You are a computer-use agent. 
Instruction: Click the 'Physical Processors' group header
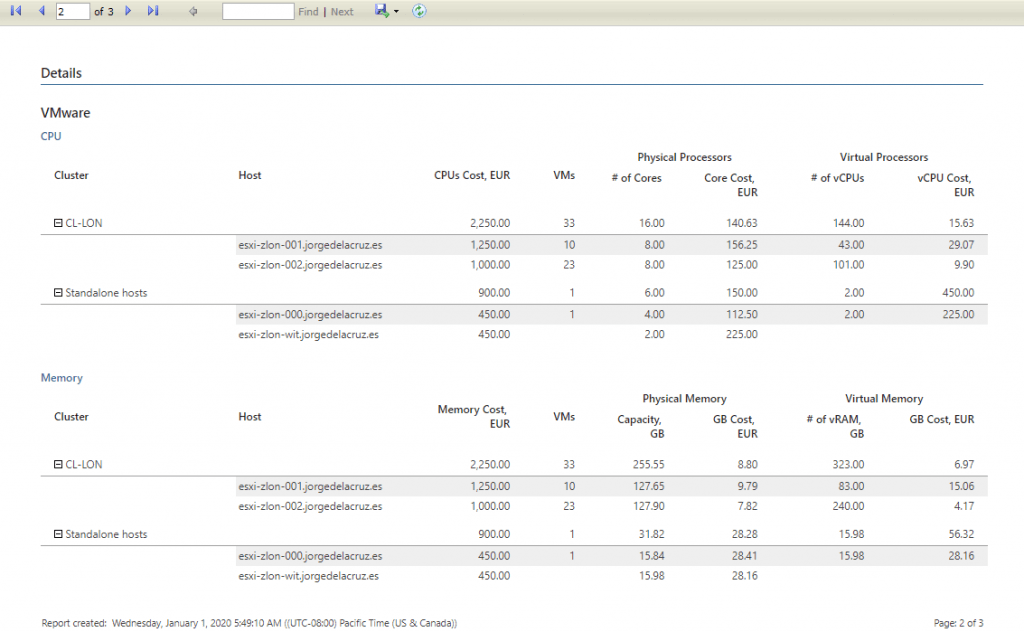684,157
